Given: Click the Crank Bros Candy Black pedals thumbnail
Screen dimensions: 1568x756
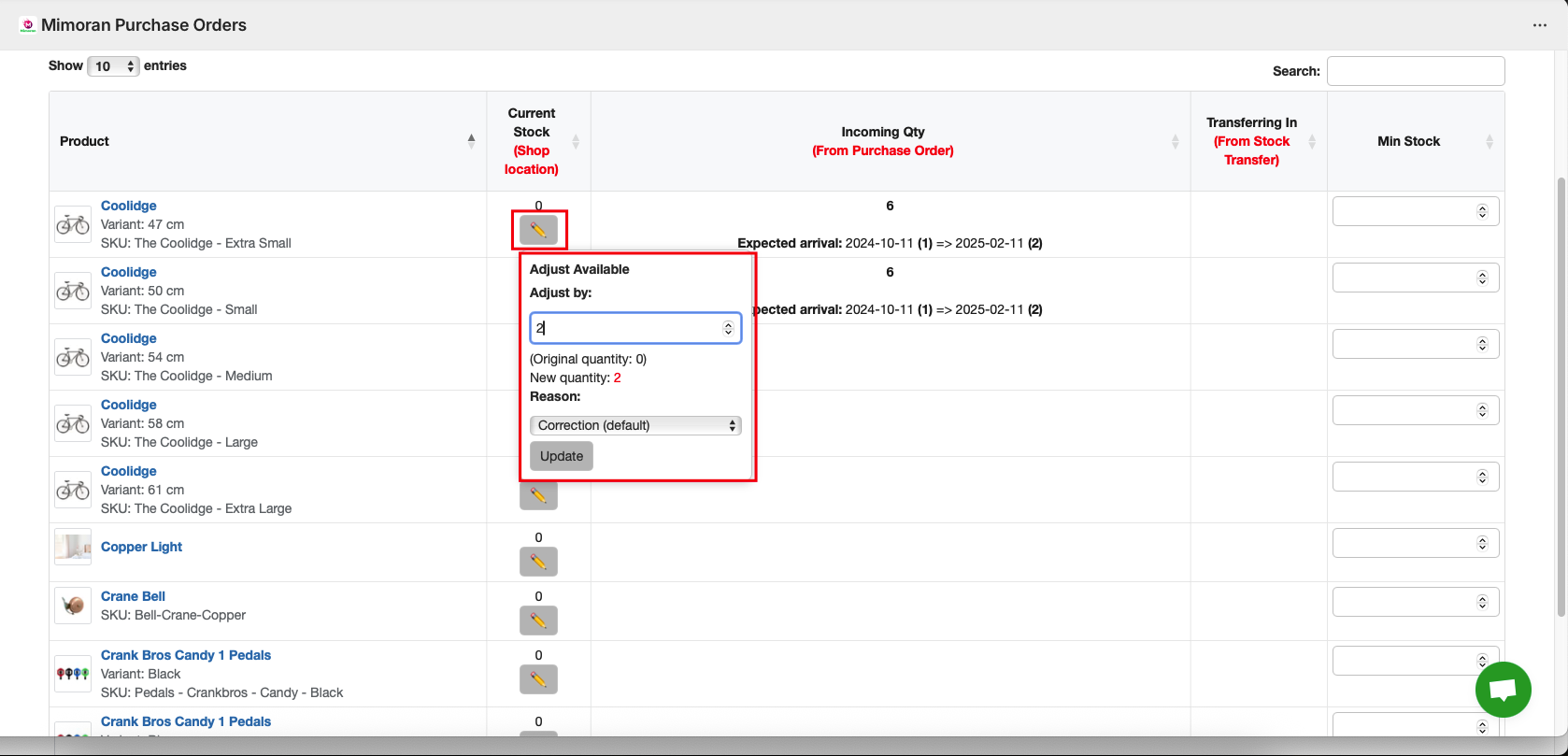Looking at the screenshot, I should (73, 674).
